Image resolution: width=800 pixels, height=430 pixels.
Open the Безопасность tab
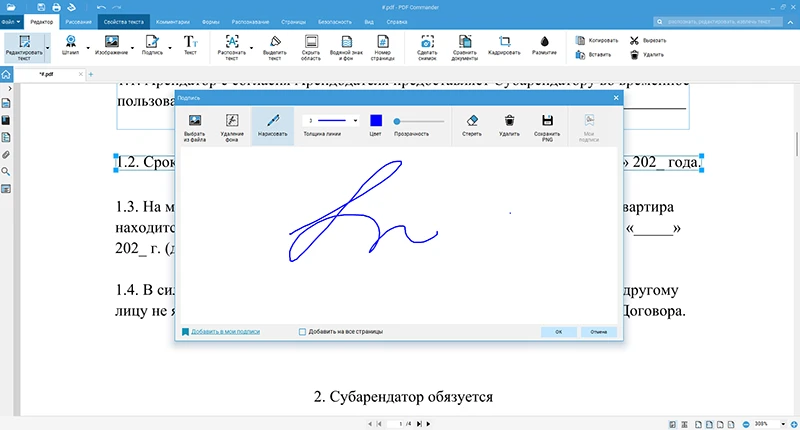tap(335, 22)
